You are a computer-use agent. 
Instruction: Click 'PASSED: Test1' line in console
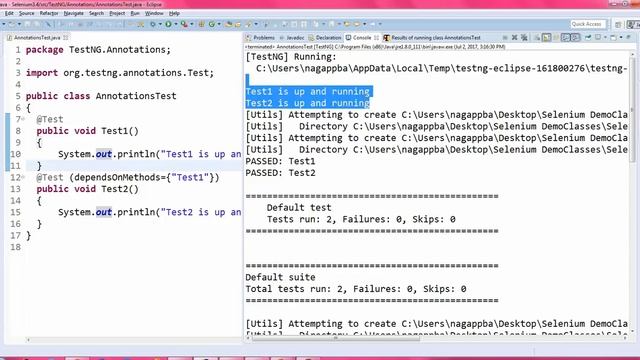280,161
